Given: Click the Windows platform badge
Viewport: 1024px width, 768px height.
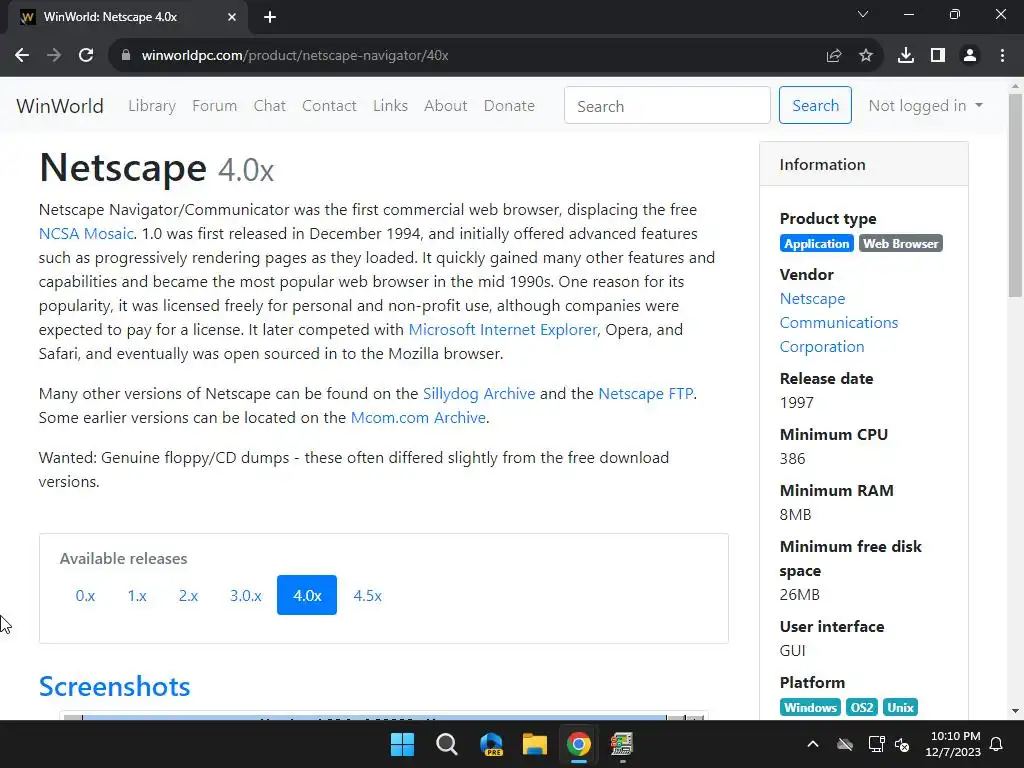Looking at the screenshot, I should tap(810, 707).
